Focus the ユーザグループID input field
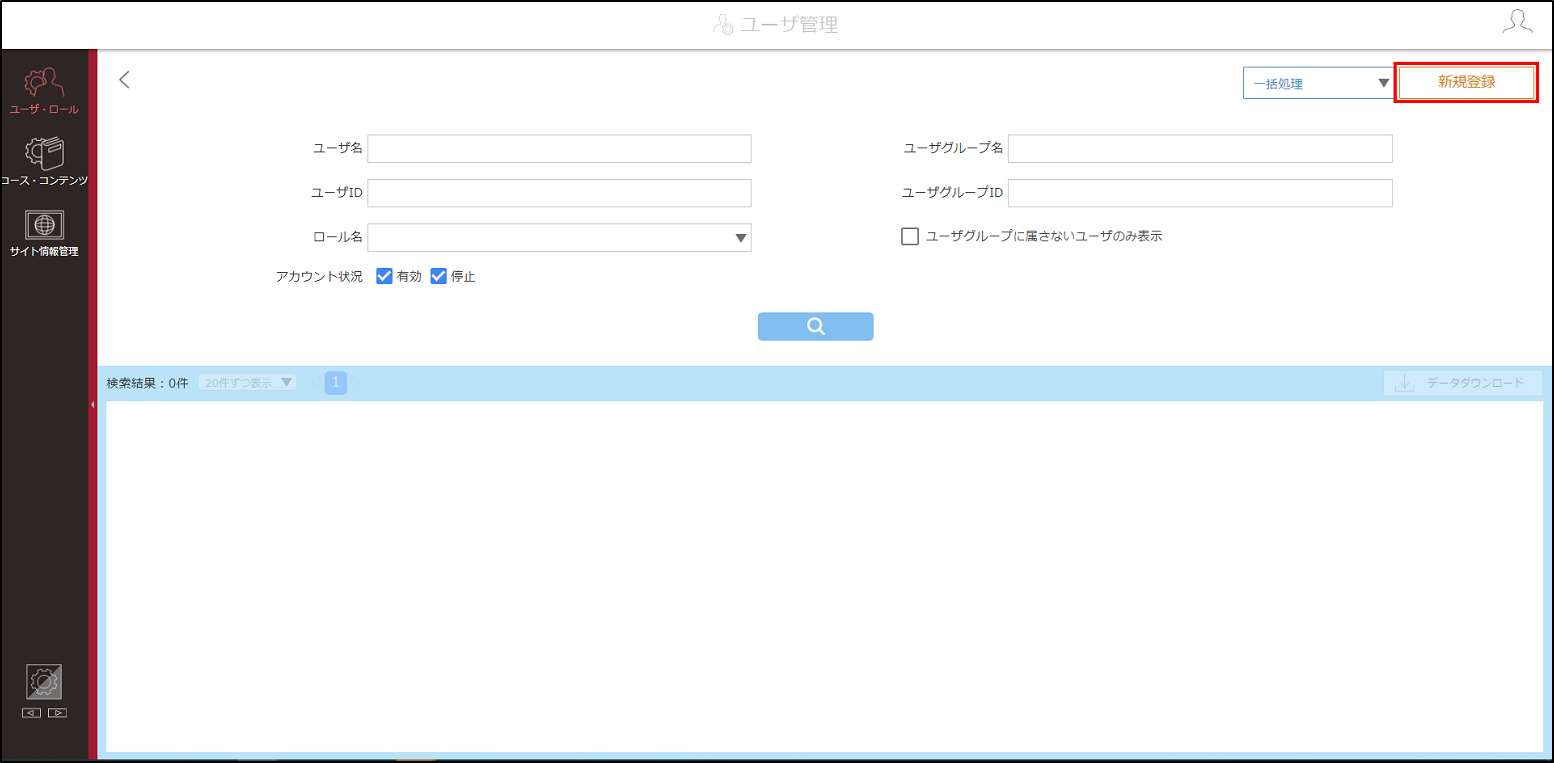This screenshot has width=1554, height=763. (x=1200, y=193)
